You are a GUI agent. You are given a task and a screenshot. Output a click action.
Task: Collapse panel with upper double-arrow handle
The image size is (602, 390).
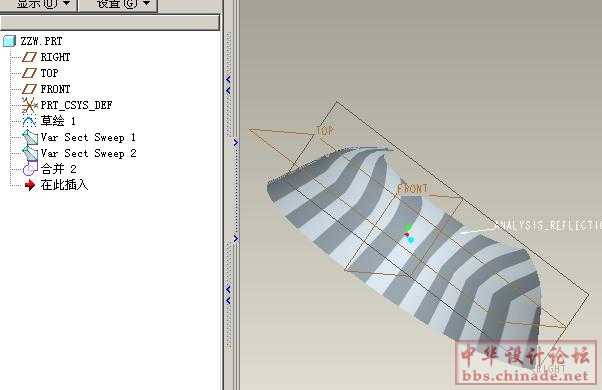228,85
